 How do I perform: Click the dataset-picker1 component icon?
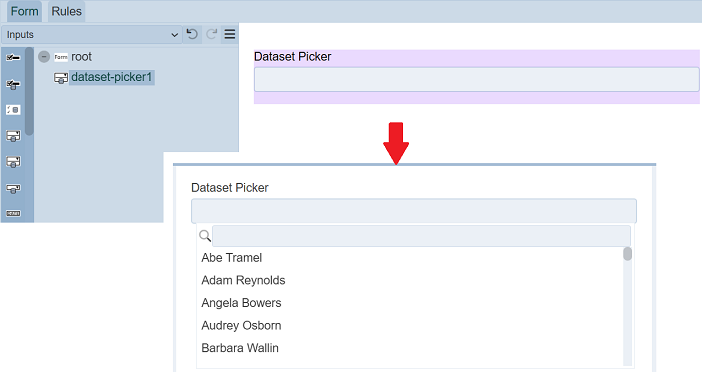[x=61, y=78]
